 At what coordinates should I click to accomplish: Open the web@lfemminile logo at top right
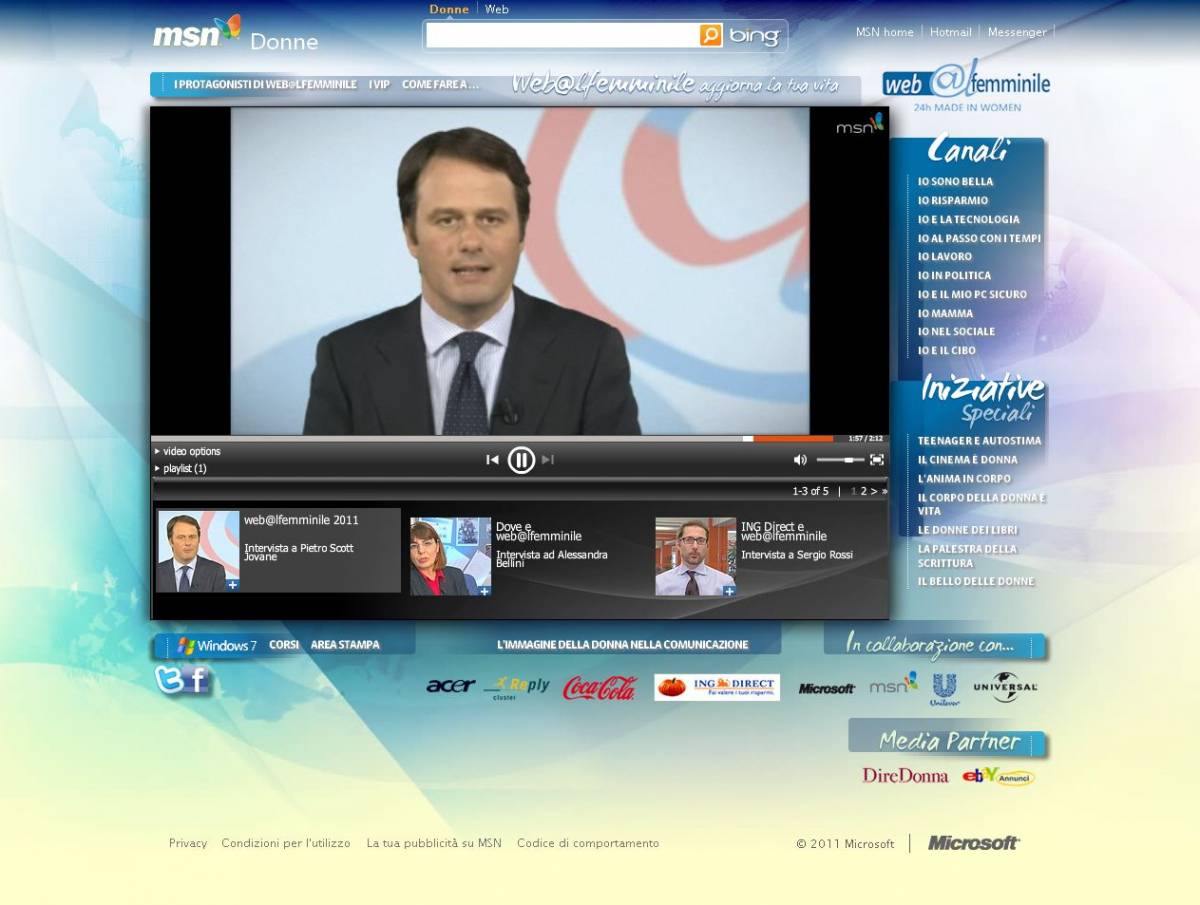coord(966,84)
